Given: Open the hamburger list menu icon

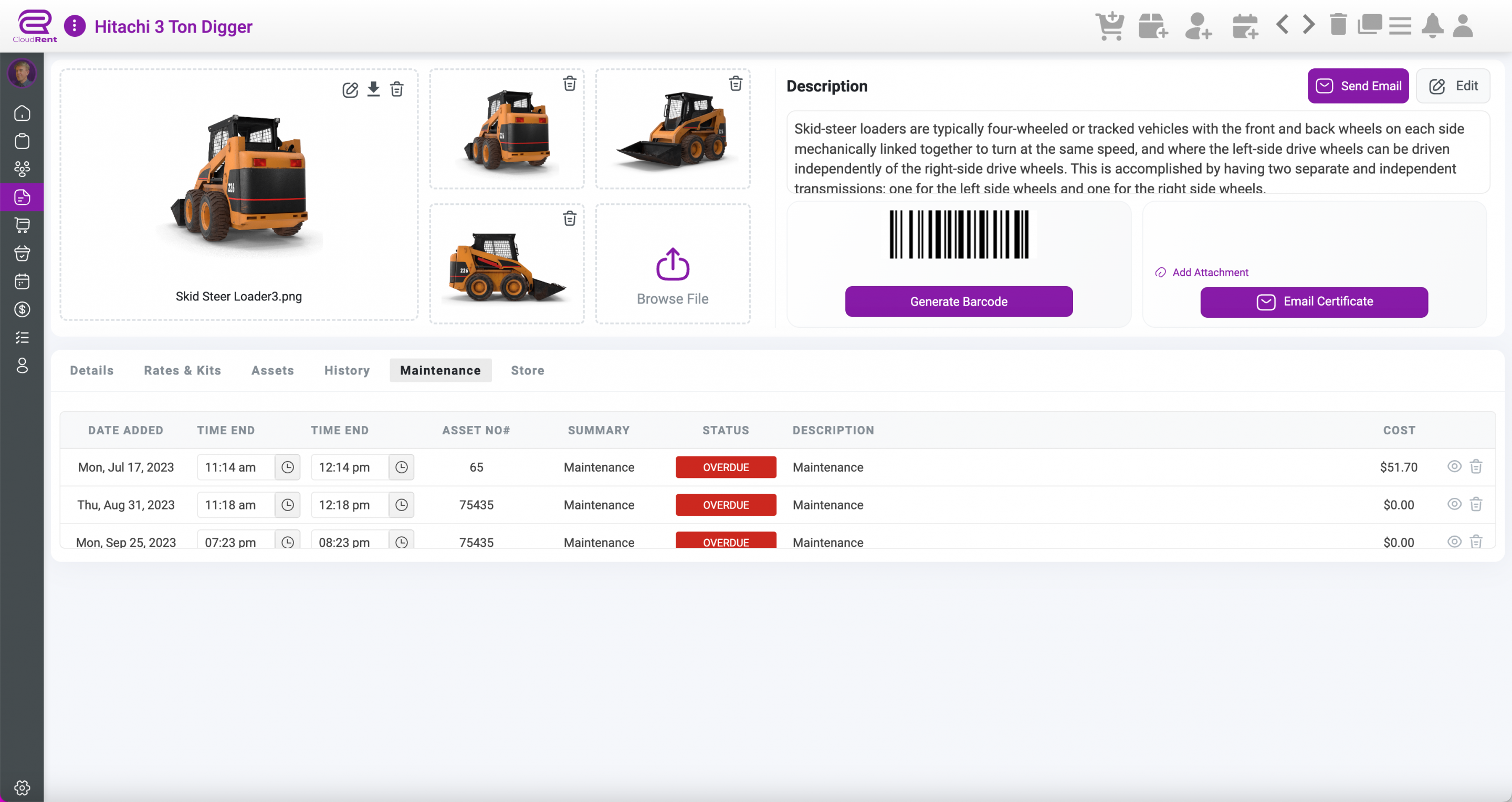Looking at the screenshot, I should (x=1400, y=26).
